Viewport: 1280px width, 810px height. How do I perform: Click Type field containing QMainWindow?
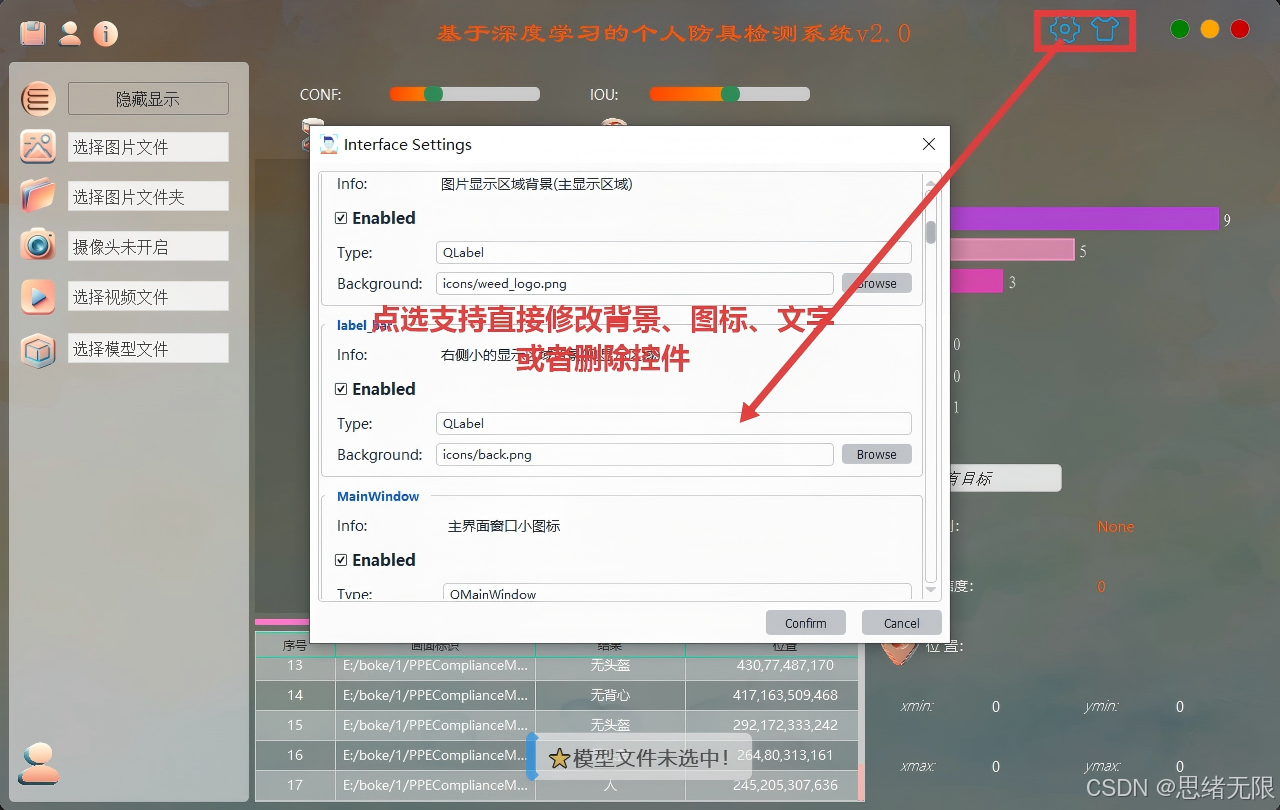point(677,592)
